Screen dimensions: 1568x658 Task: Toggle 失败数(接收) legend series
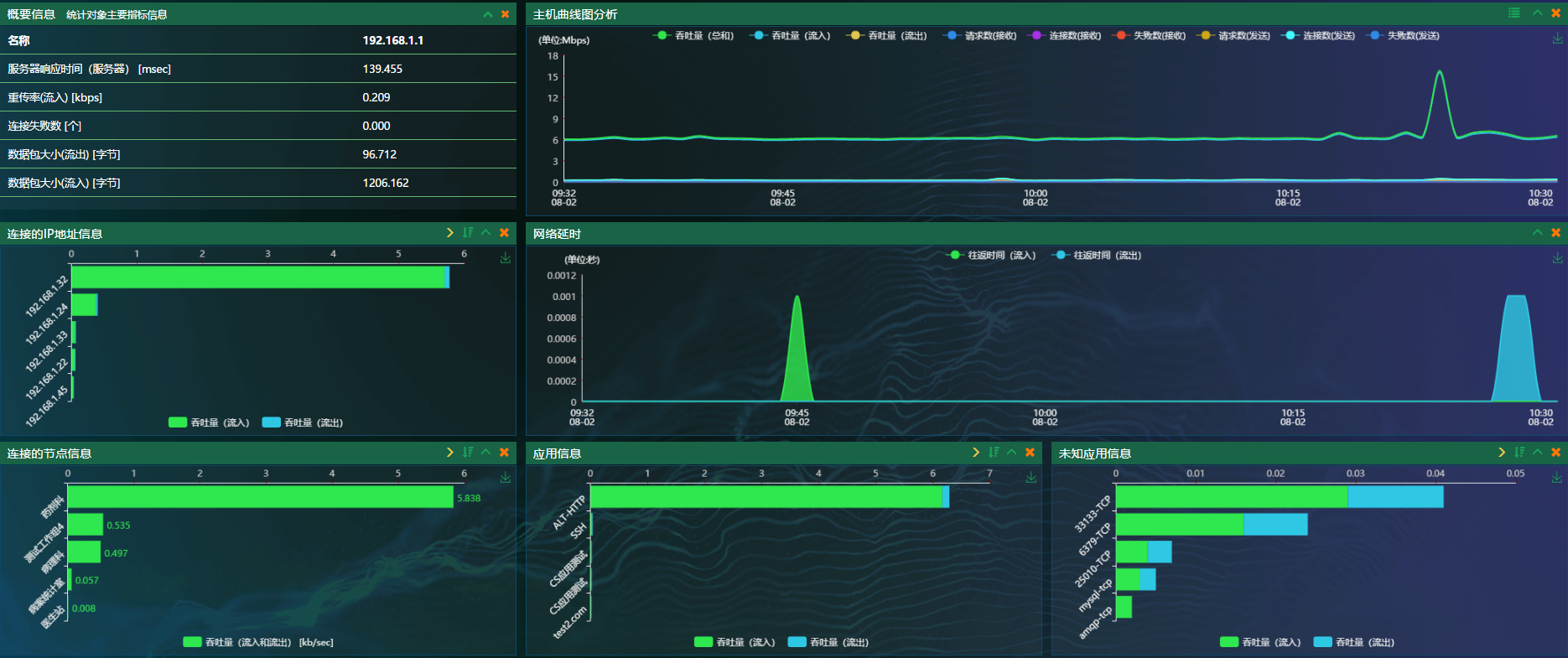pyautogui.click(x=1150, y=35)
